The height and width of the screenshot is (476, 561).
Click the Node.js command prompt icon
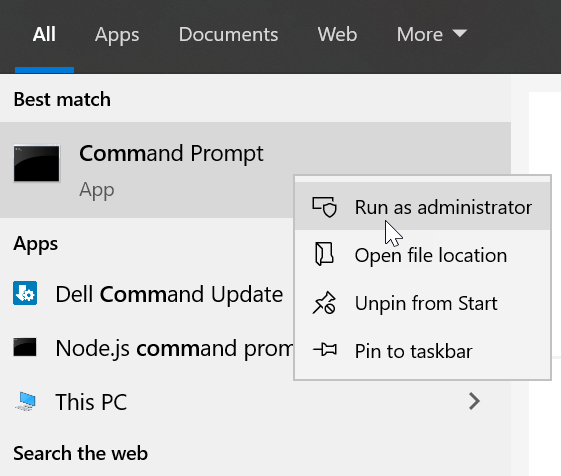point(25,347)
